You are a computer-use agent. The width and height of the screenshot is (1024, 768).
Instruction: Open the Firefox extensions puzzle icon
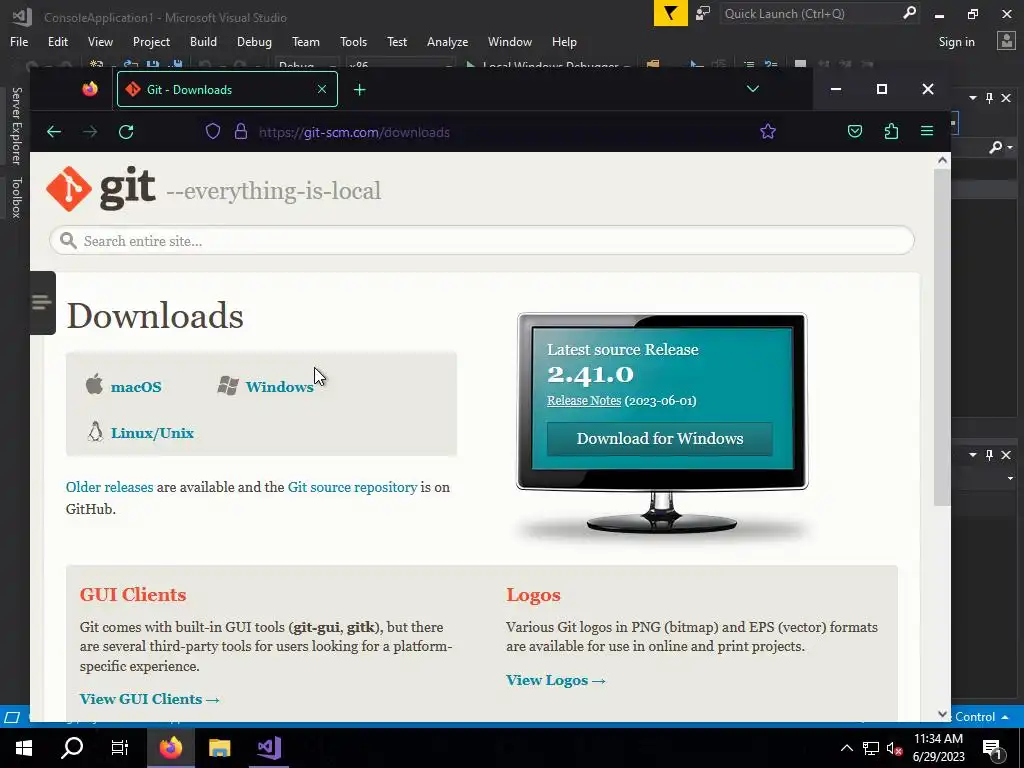[x=891, y=131]
